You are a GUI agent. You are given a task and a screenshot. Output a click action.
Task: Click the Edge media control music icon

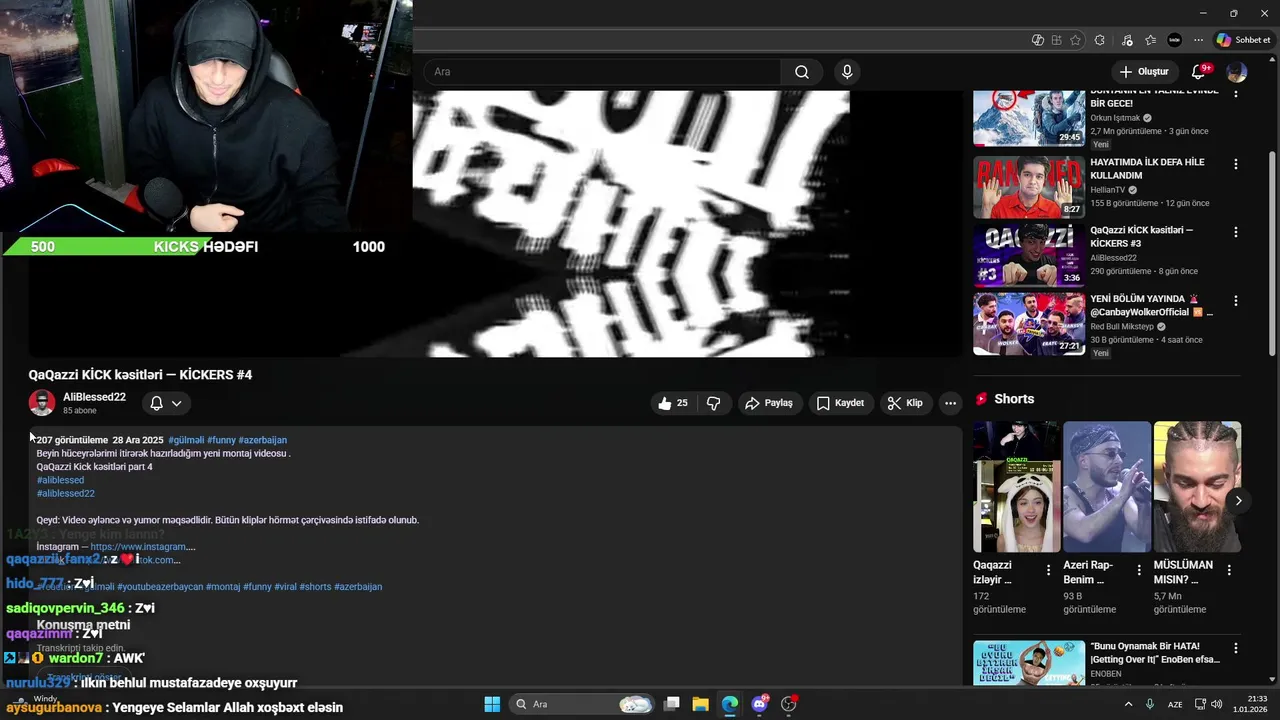click(1127, 40)
